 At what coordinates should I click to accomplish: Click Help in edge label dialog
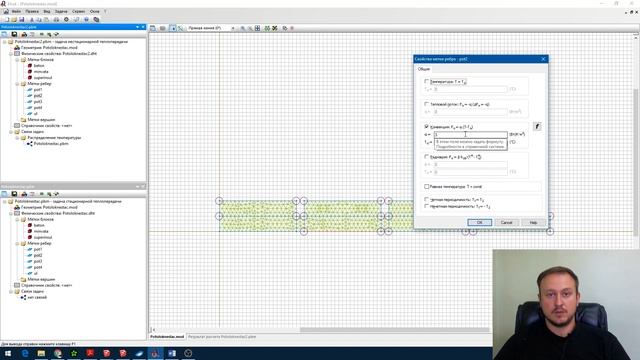click(533, 222)
